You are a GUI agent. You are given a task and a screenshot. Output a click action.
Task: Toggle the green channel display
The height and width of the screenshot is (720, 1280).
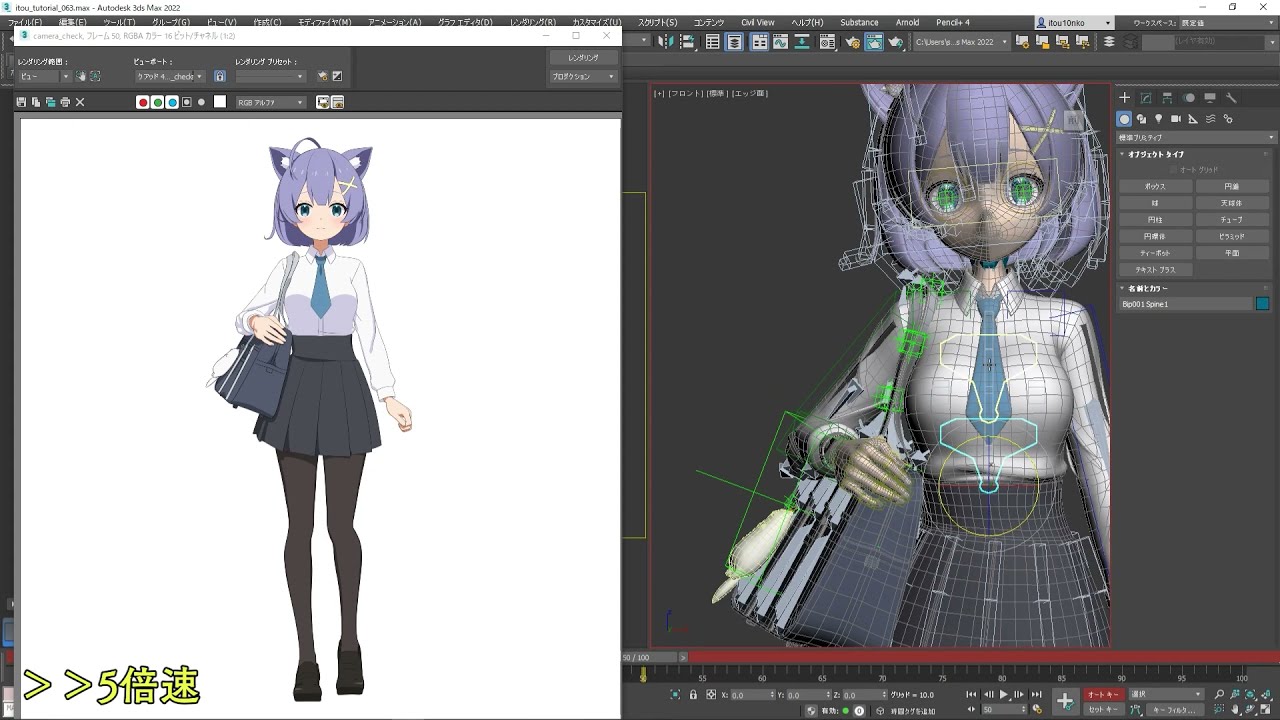click(x=157, y=102)
